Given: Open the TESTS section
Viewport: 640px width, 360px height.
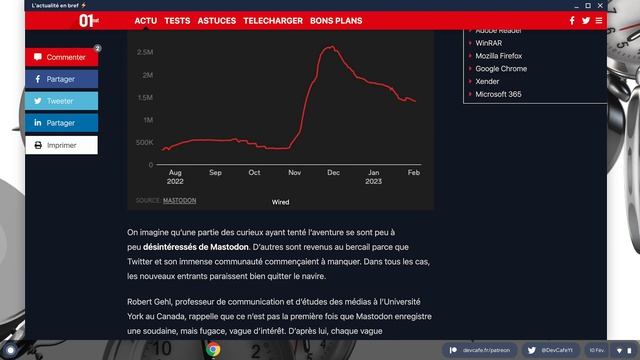Looking at the screenshot, I should click(x=177, y=21).
